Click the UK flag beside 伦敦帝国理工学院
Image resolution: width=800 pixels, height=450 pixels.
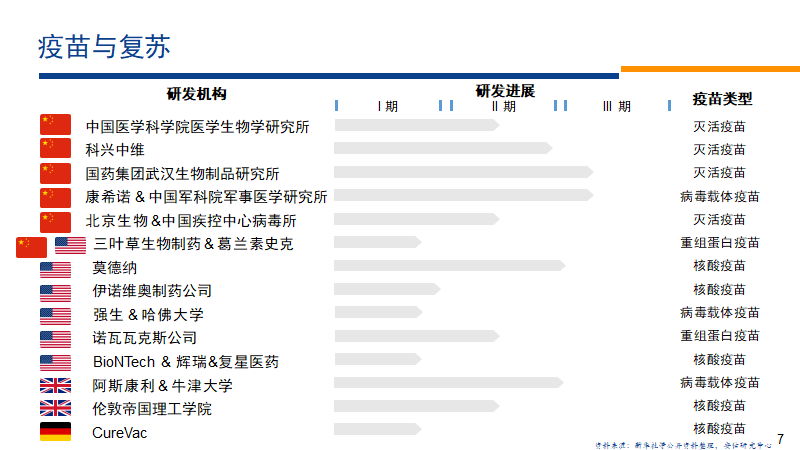tap(56, 408)
